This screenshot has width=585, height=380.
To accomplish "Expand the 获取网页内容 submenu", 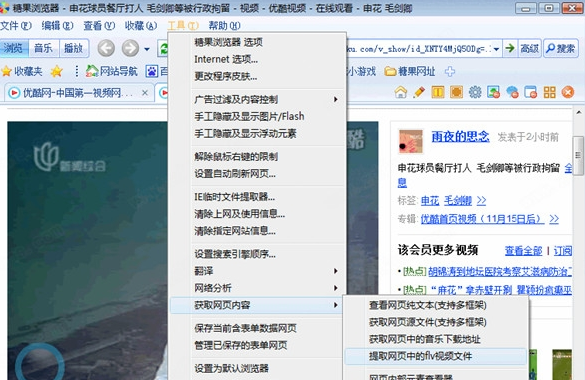I will (x=257, y=305).
